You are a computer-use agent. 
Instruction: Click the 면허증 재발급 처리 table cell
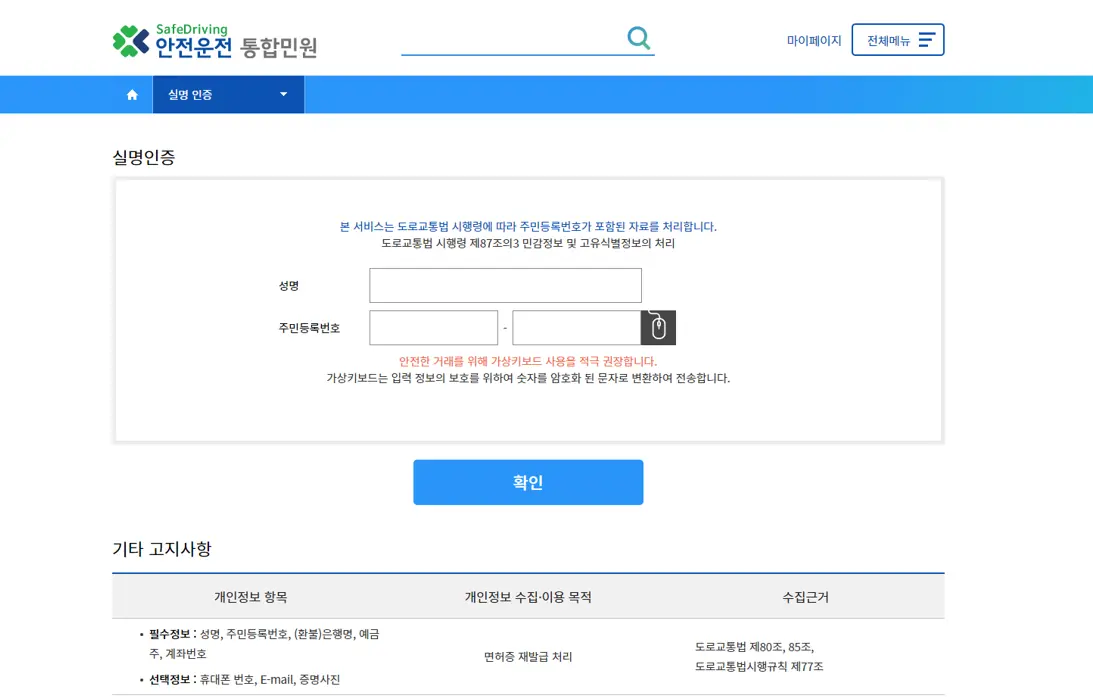pyautogui.click(x=529, y=657)
